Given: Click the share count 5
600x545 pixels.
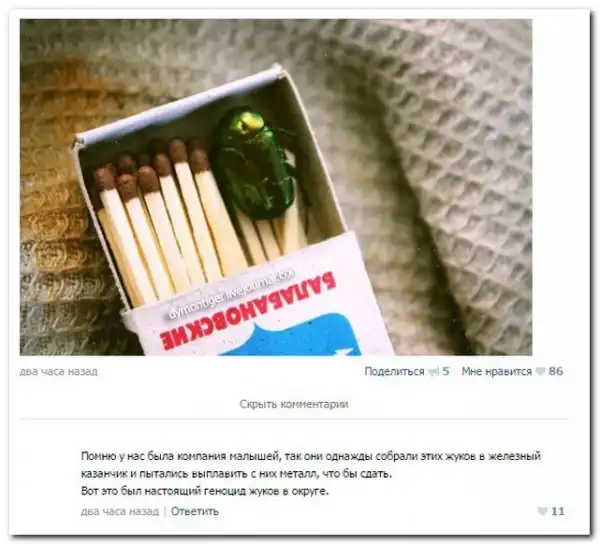Looking at the screenshot, I should click(x=446, y=371).
